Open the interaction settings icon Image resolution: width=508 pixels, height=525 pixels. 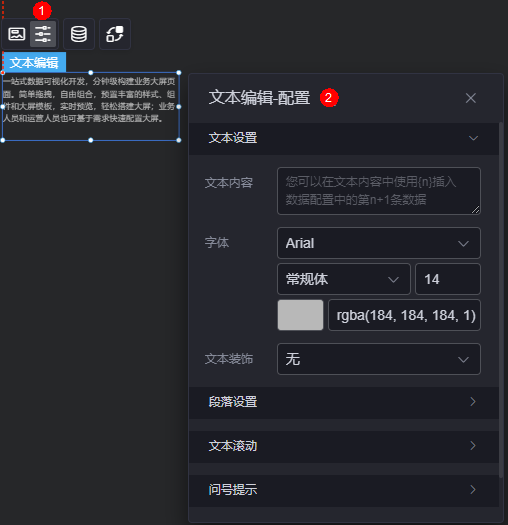(115, 34)
